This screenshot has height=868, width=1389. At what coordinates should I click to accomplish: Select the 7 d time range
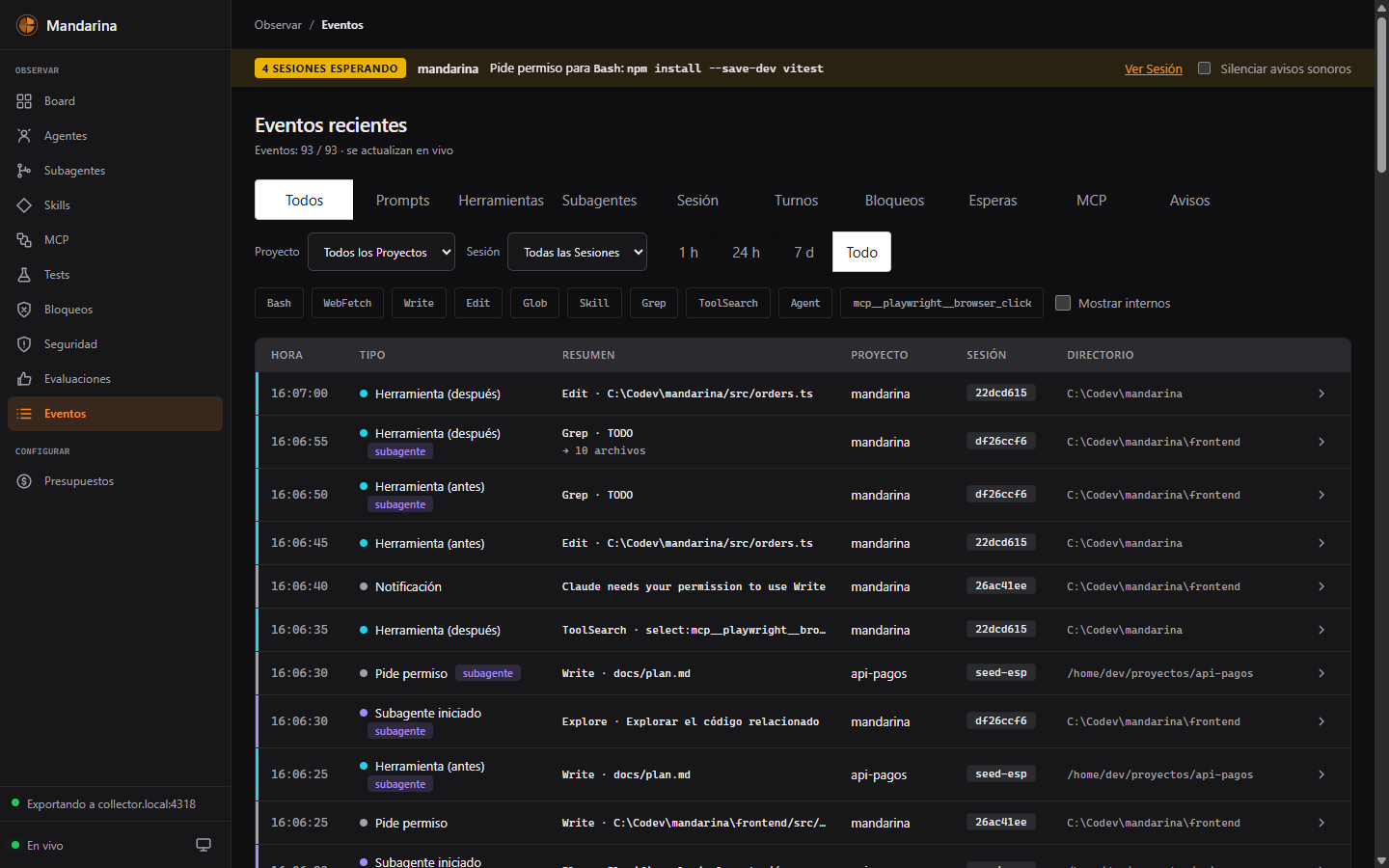pos(803,252)
